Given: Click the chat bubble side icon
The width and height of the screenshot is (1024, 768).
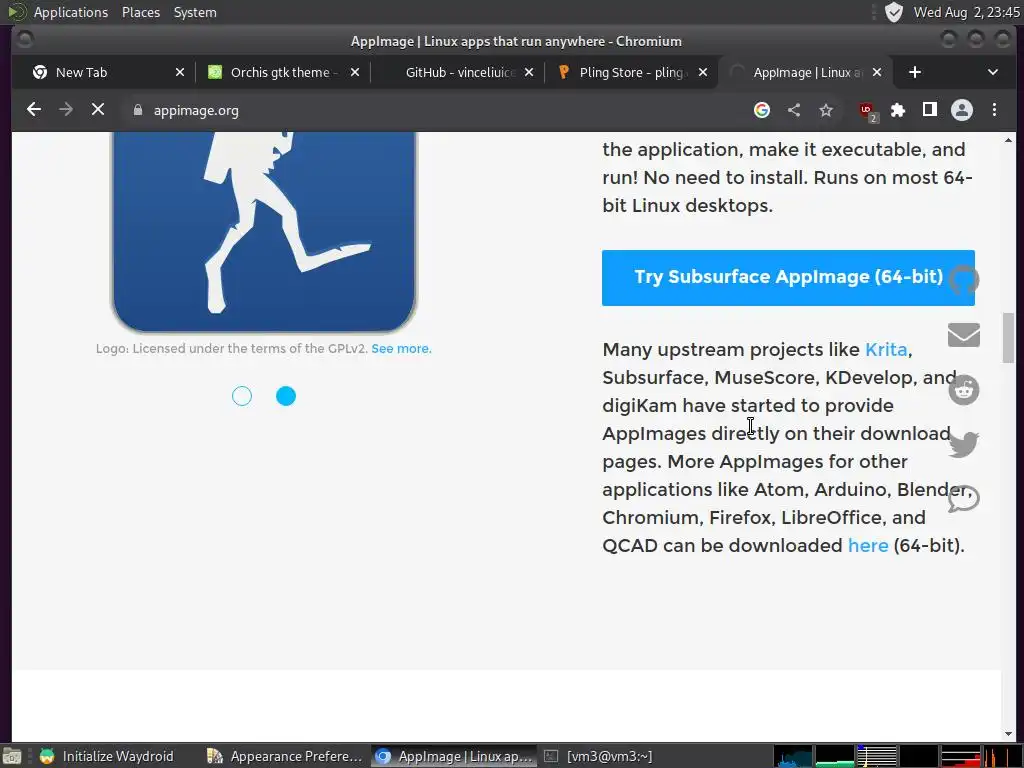Looking at the screenshot, I should (x=964, y=499).
